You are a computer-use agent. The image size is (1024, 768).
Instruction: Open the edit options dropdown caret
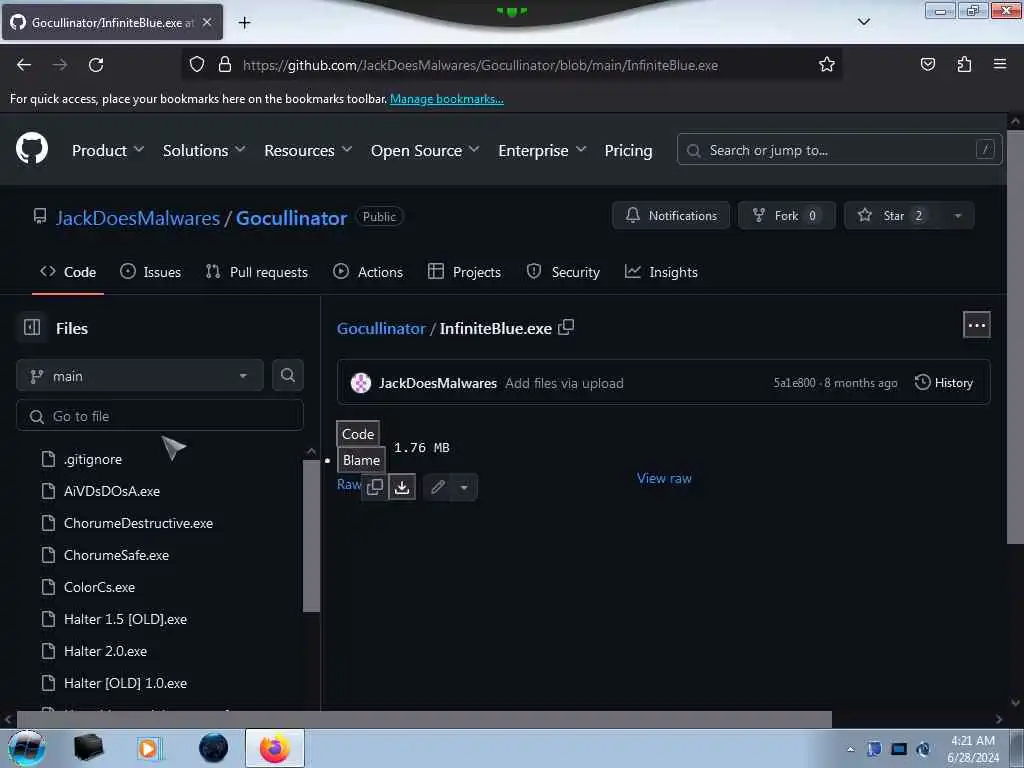(x=464, y=487)
